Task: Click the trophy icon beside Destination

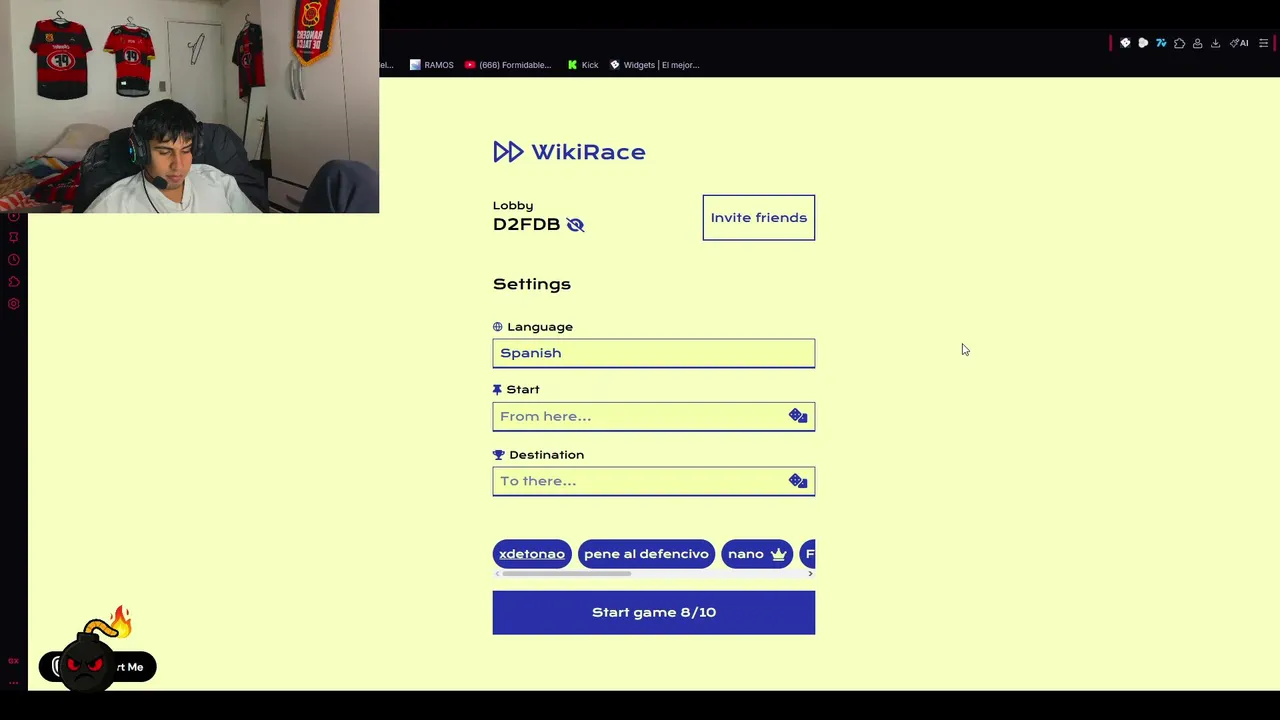Action: point(498,455)
